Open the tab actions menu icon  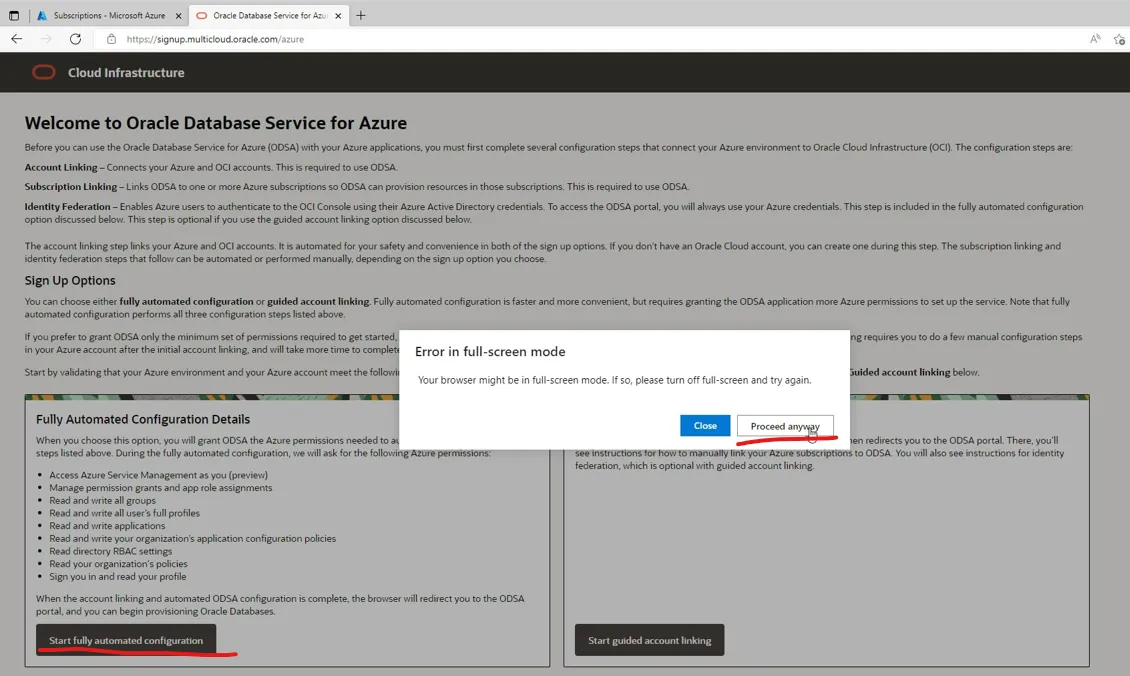pos(14,15)
